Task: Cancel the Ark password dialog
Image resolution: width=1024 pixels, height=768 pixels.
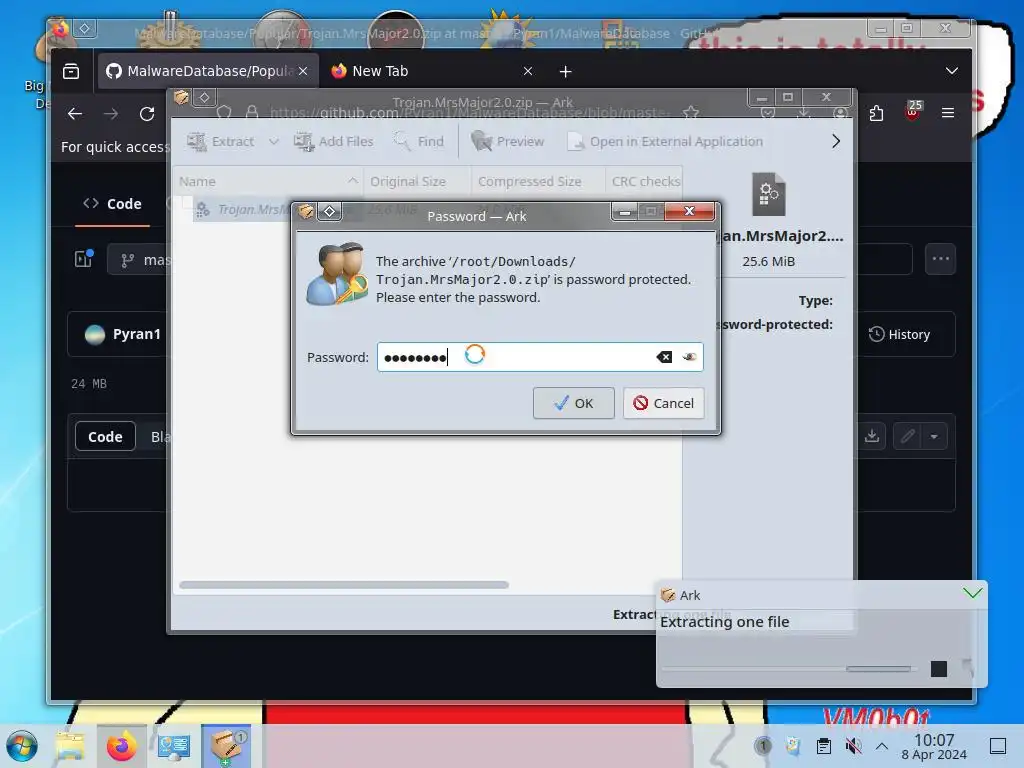Action: point(663,403)
